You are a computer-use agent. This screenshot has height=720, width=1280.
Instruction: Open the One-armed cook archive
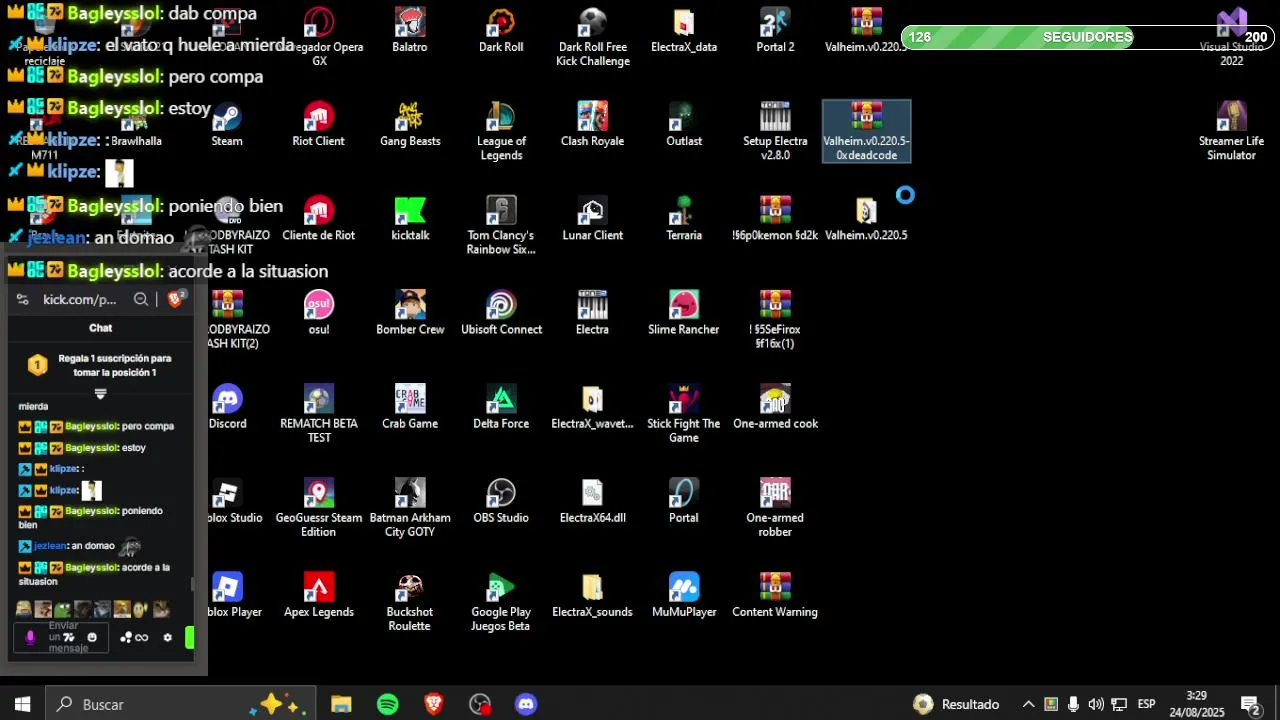coord(775,407)
